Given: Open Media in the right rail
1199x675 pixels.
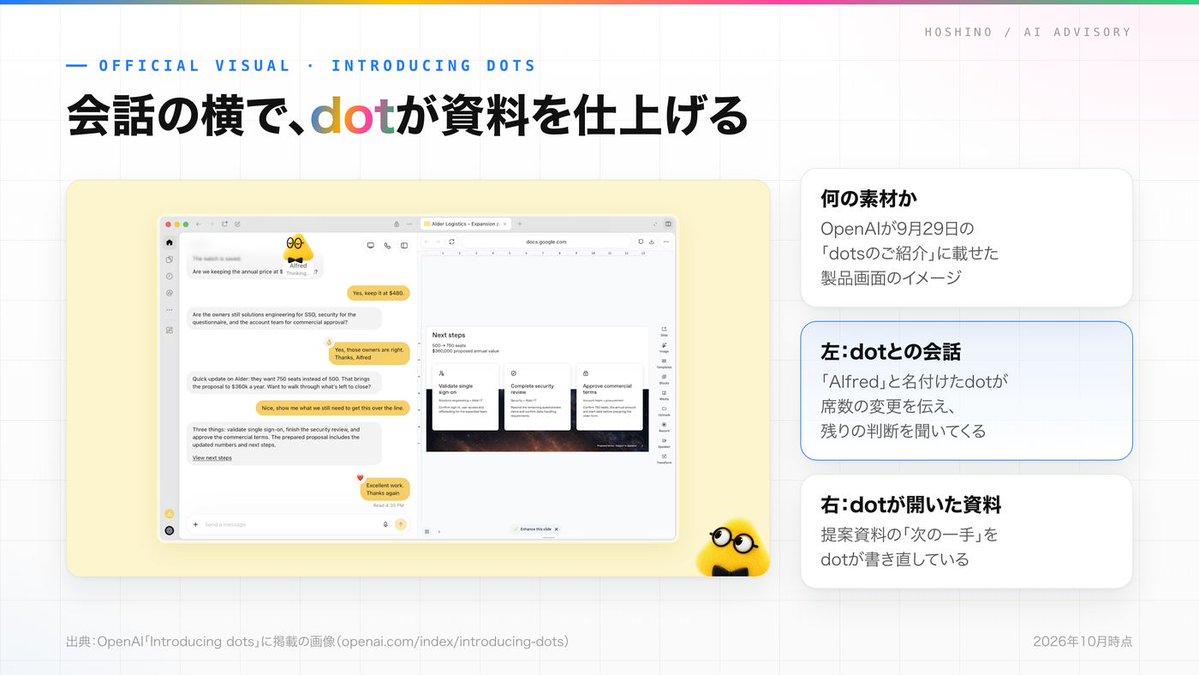Looking at the screenshot, I should pos(664,395).
